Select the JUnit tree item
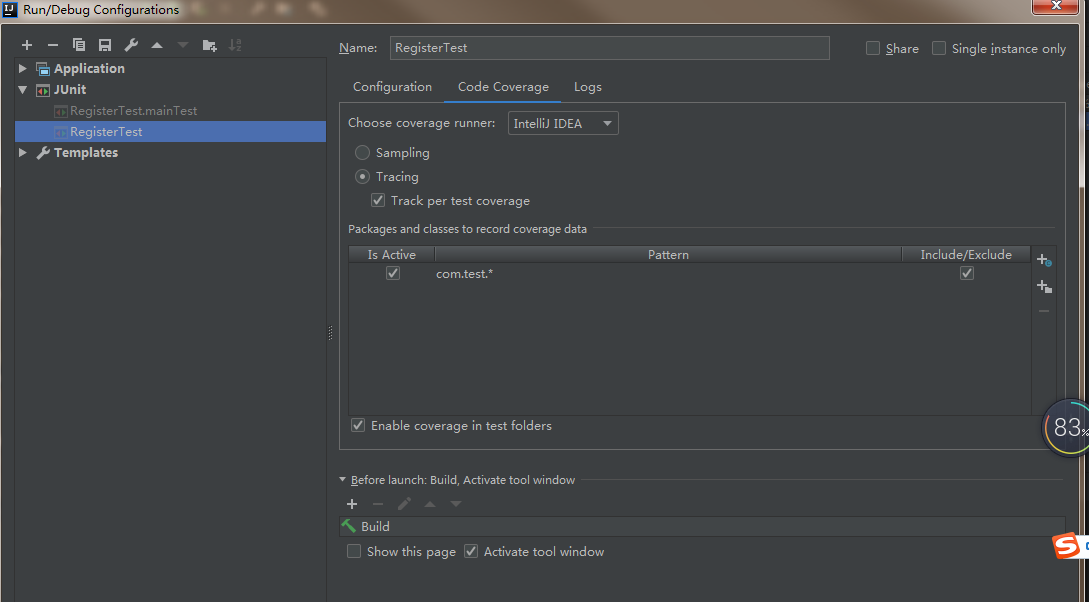This screenshot has width=1089, height=602. (70, 90)
